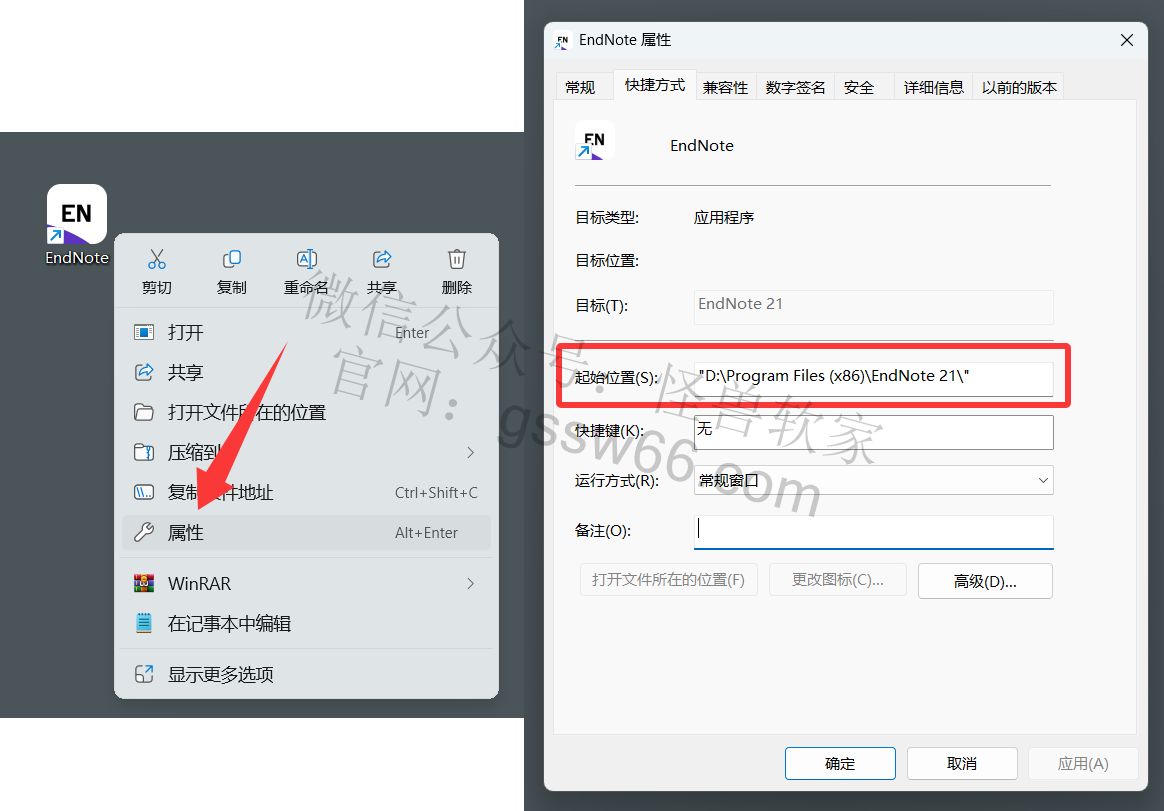Click the Copy (复制) icon

point(232,260)
